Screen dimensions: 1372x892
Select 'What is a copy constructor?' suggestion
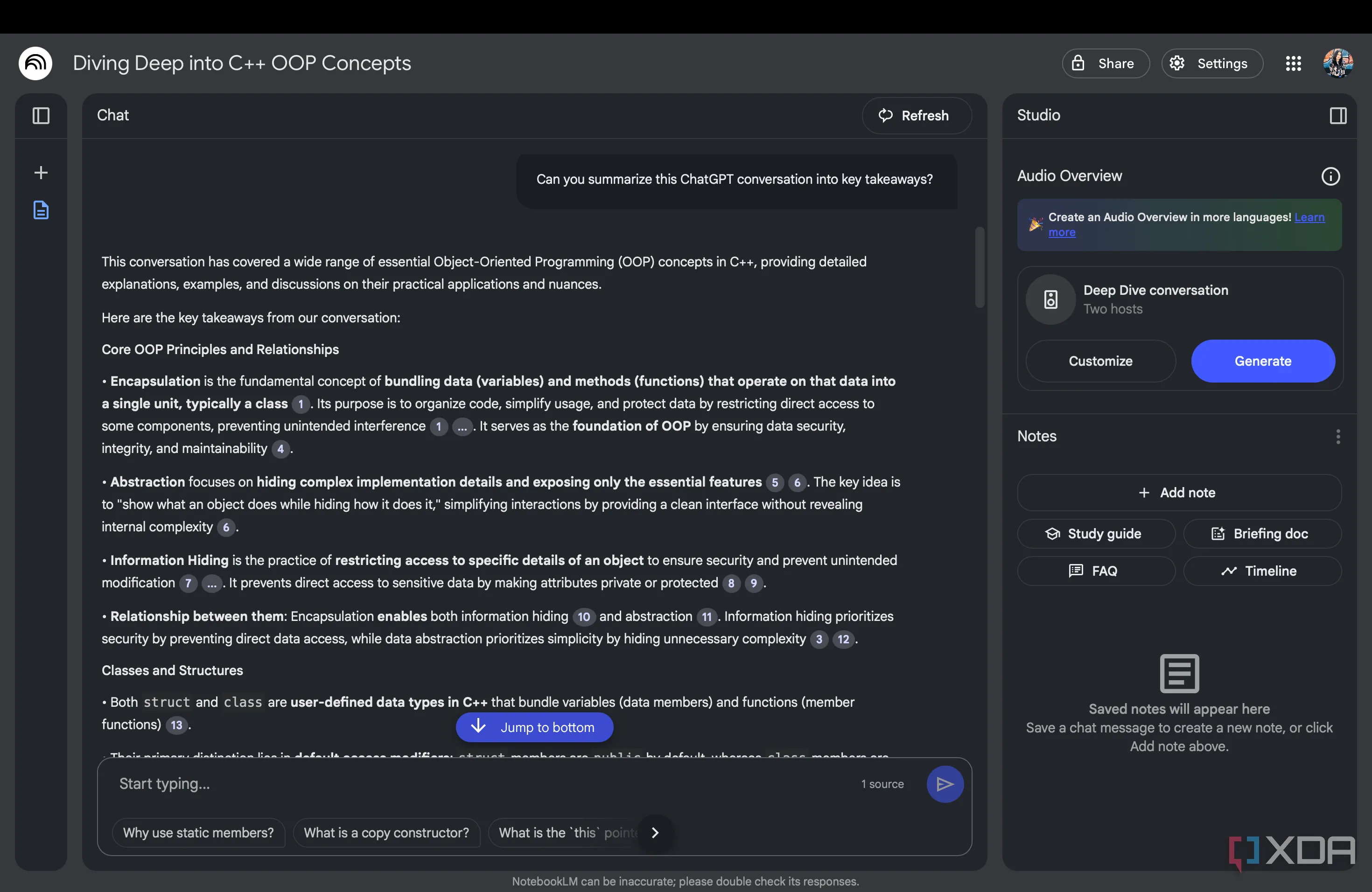[x=386, y=832]
